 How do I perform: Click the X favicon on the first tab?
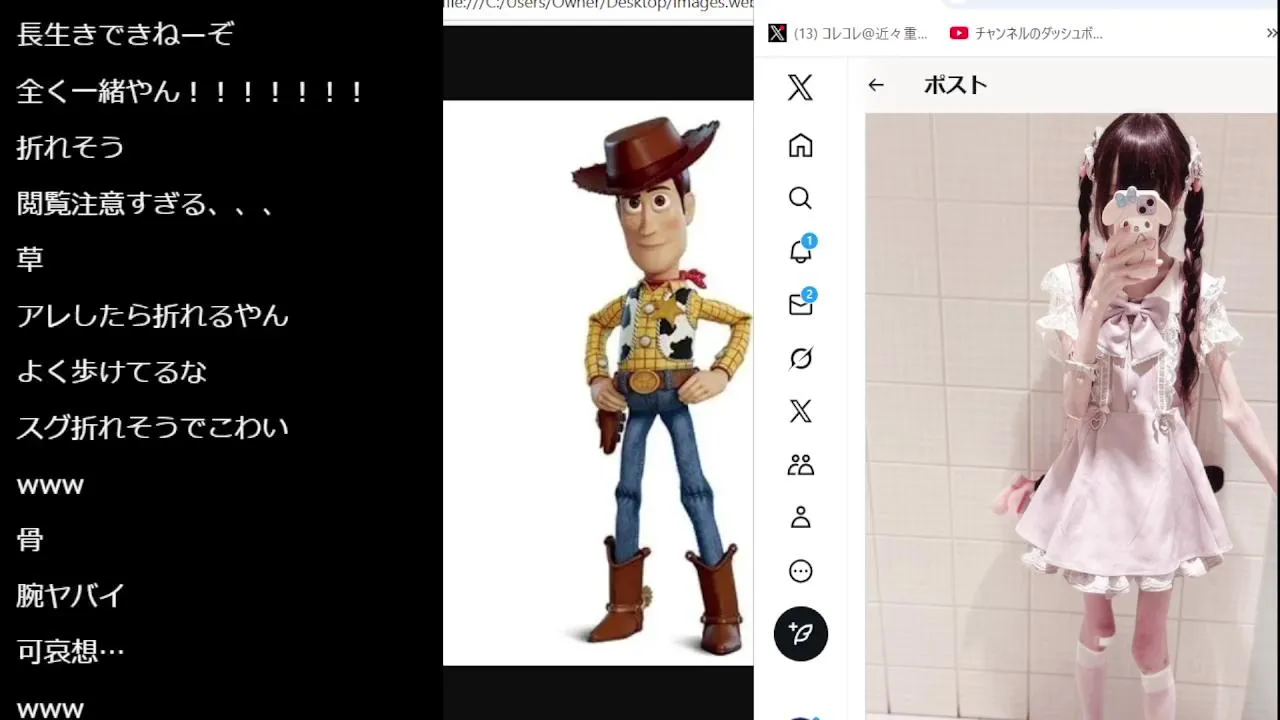[x=777, y=33]
